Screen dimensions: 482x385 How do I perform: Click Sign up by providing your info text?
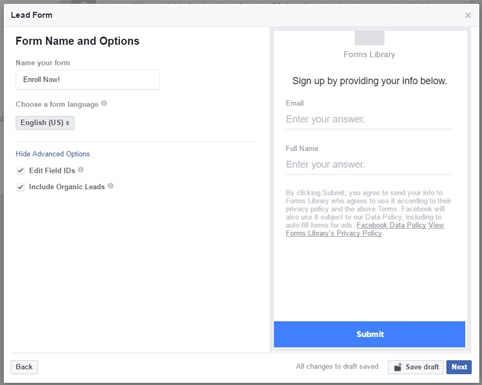click(369, 81)
